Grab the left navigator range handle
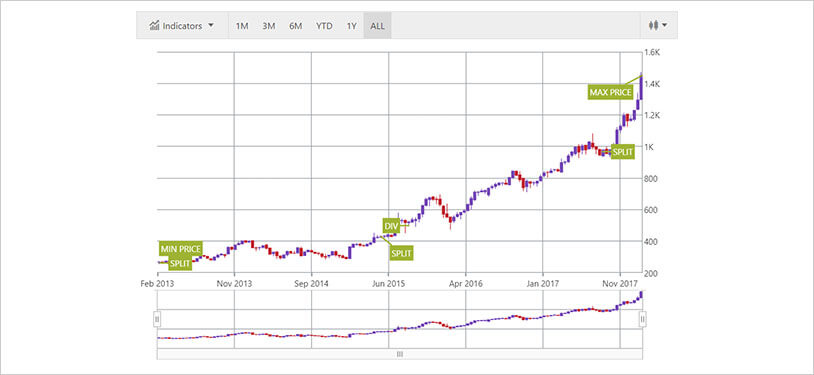814x375 pixels. click(x=157, y=318)
